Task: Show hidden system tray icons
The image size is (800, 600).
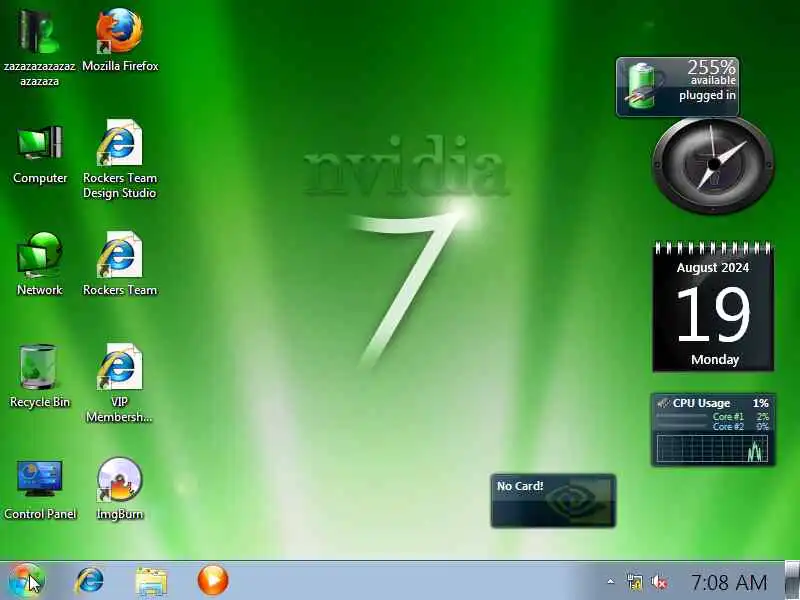Action: tap(610, 582)
